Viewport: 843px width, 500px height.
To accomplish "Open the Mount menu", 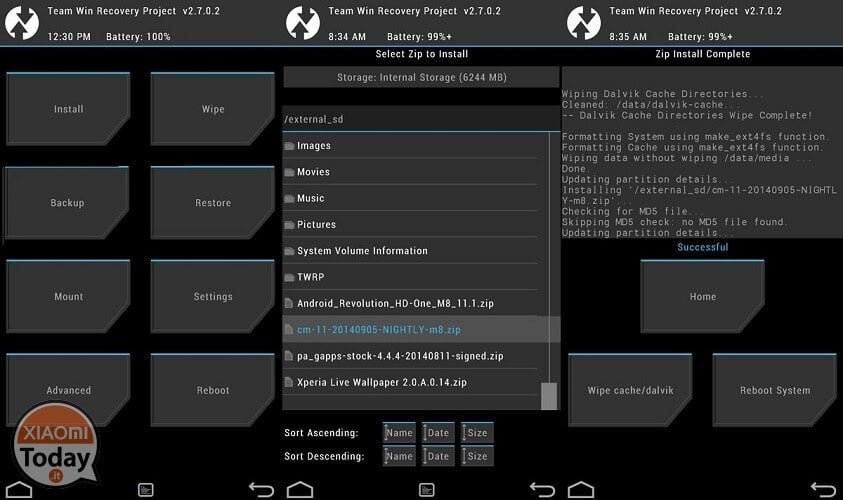I will point(68,296).
